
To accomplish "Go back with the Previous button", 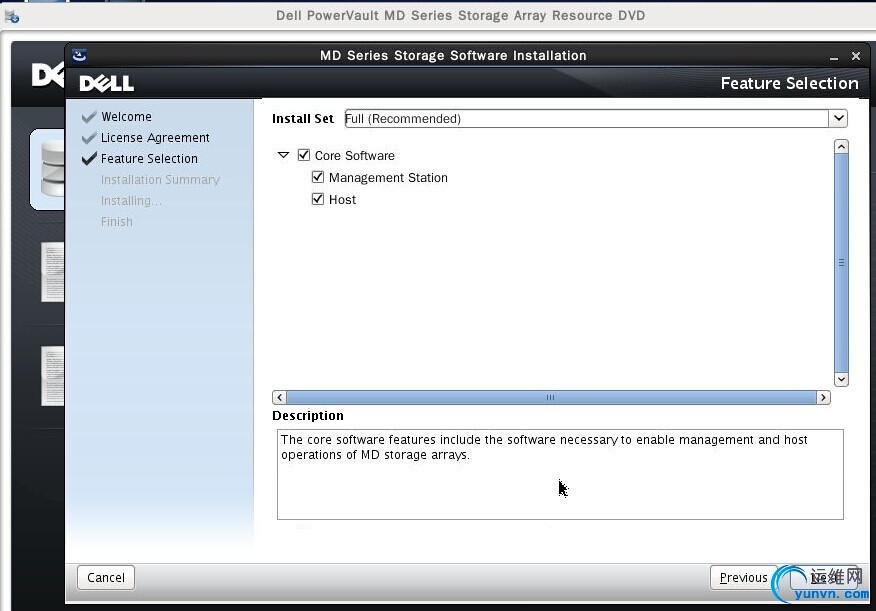I will point(743,577).
